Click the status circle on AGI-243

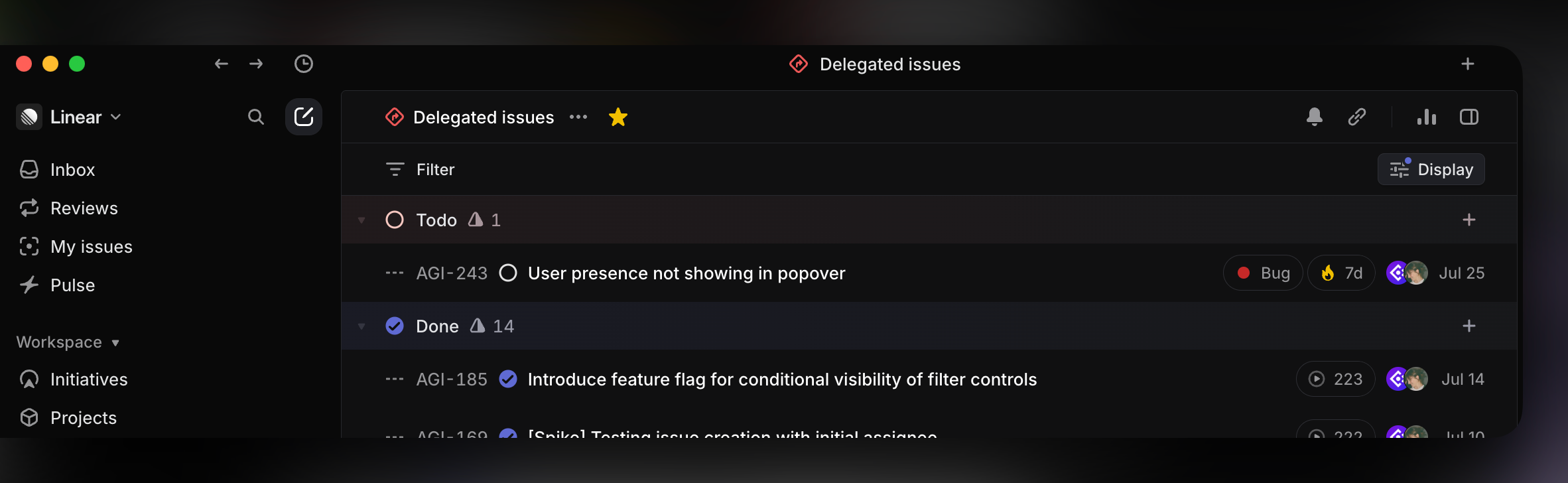pyautogui.click(x=508, y=273)
